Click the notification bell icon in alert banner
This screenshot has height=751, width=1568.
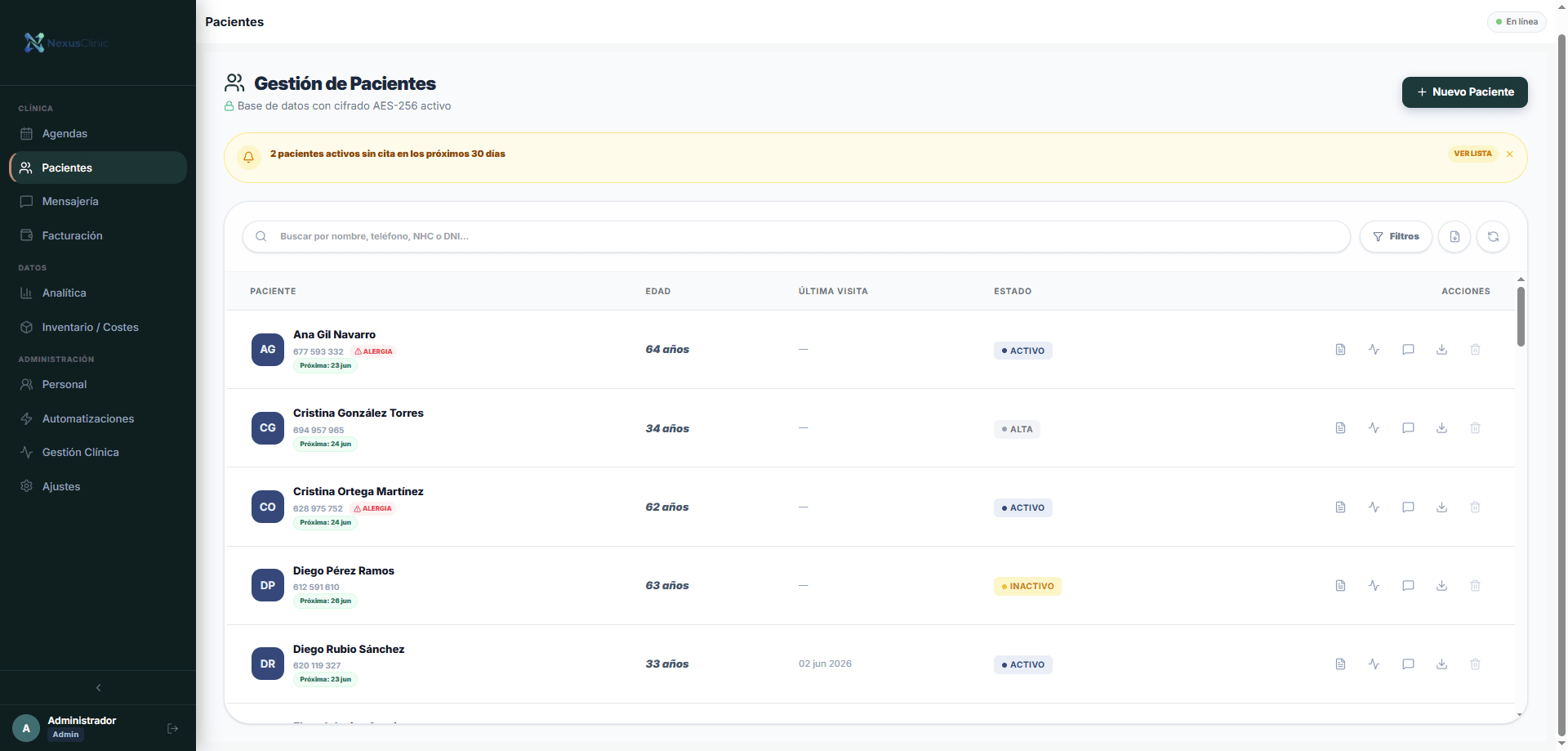pos(249,157)
